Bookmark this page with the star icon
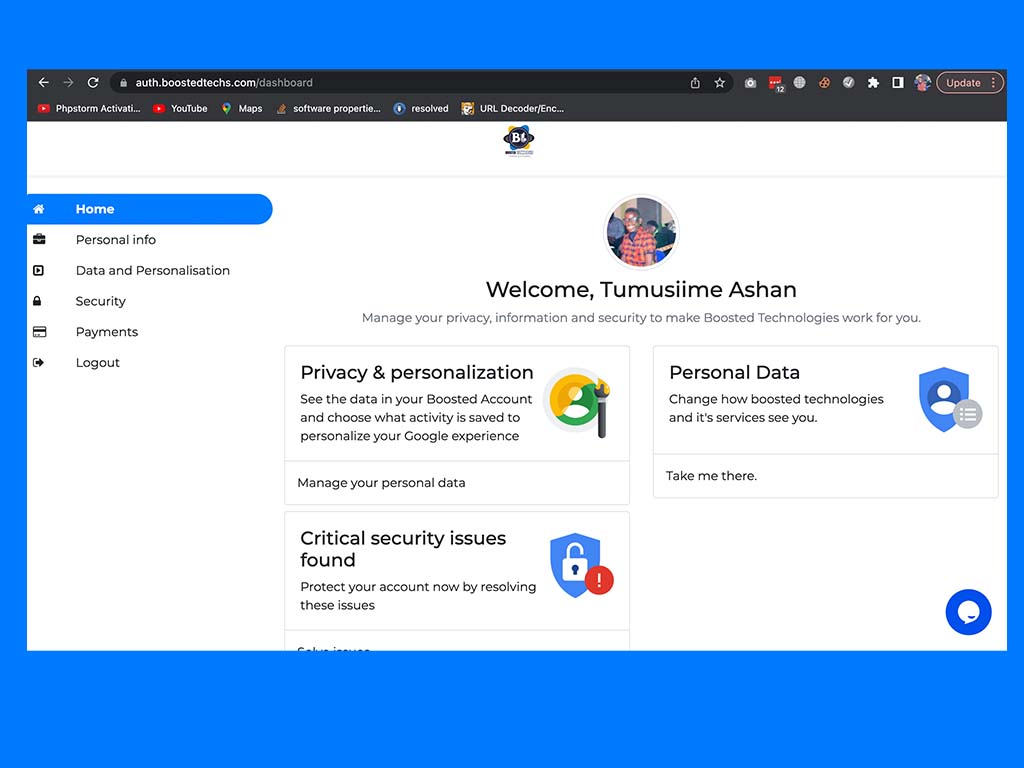 pyautogui.click(x=720, y=83)
